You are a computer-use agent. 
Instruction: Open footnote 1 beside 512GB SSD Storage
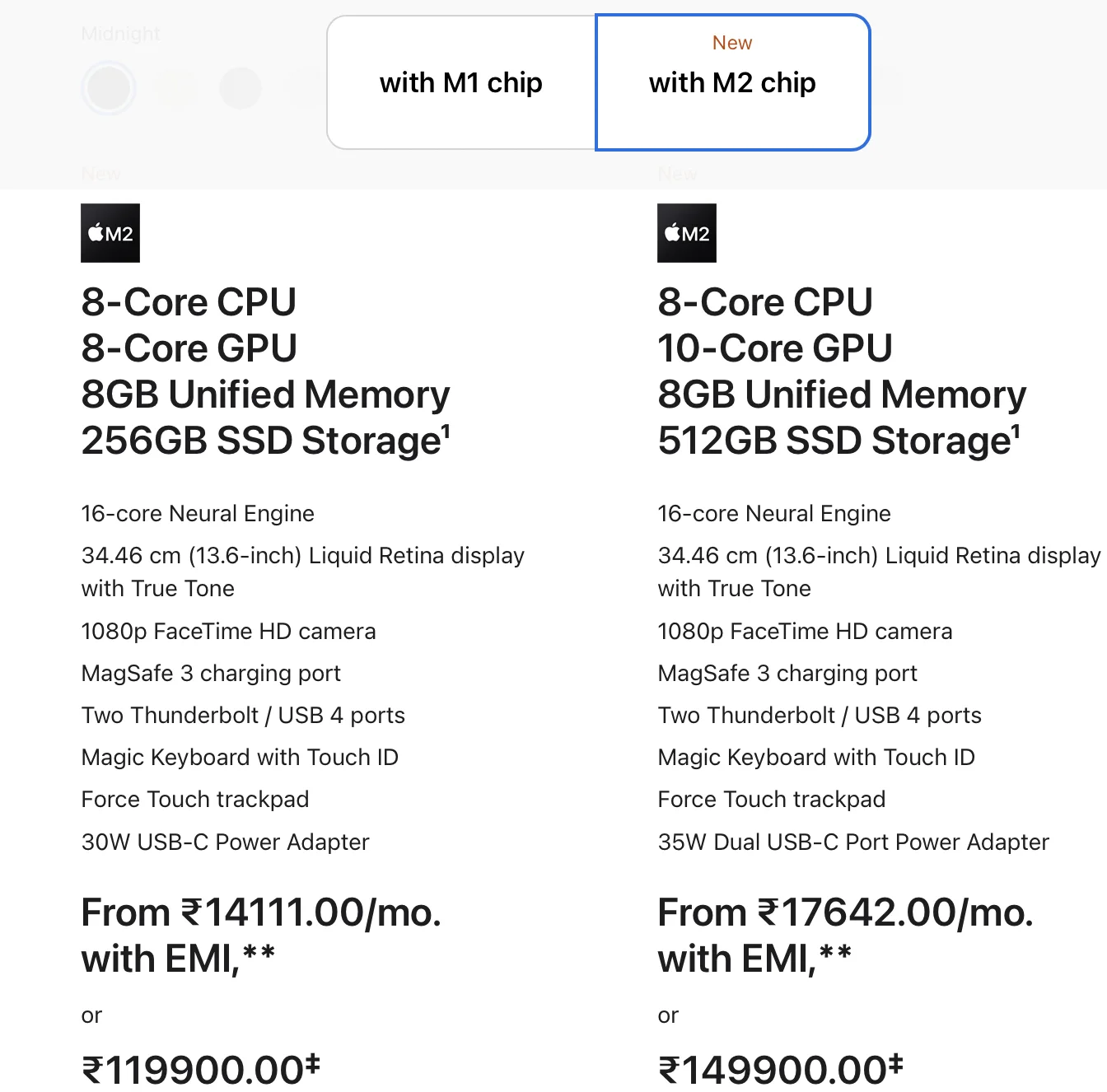[x=1016, y=431]
